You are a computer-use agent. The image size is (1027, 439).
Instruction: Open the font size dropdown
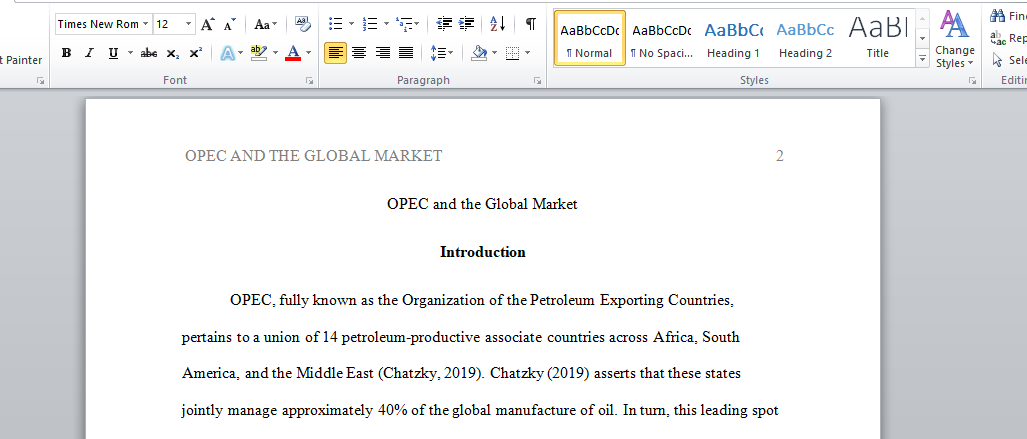[189, 24]
